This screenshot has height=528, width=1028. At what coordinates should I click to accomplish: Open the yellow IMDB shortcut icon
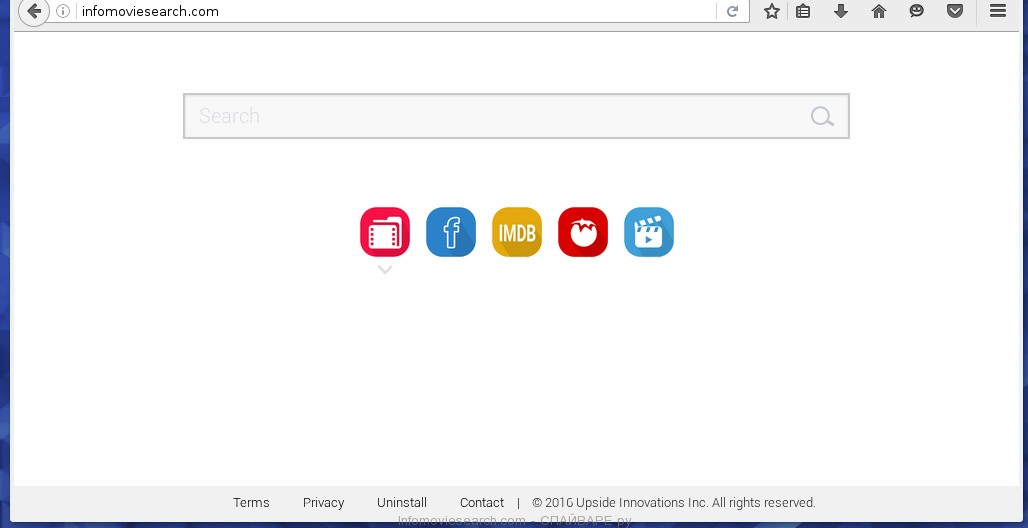coord(517,232)
